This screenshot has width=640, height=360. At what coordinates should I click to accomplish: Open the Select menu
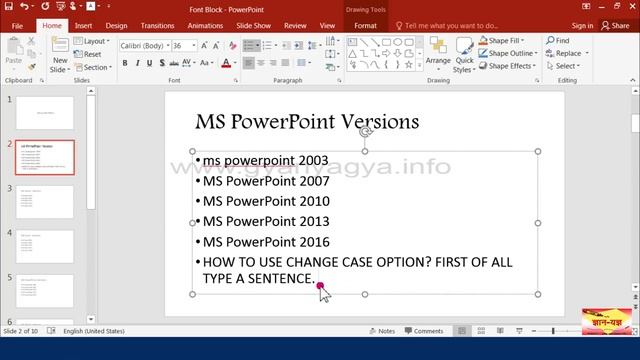coord(563,66)
